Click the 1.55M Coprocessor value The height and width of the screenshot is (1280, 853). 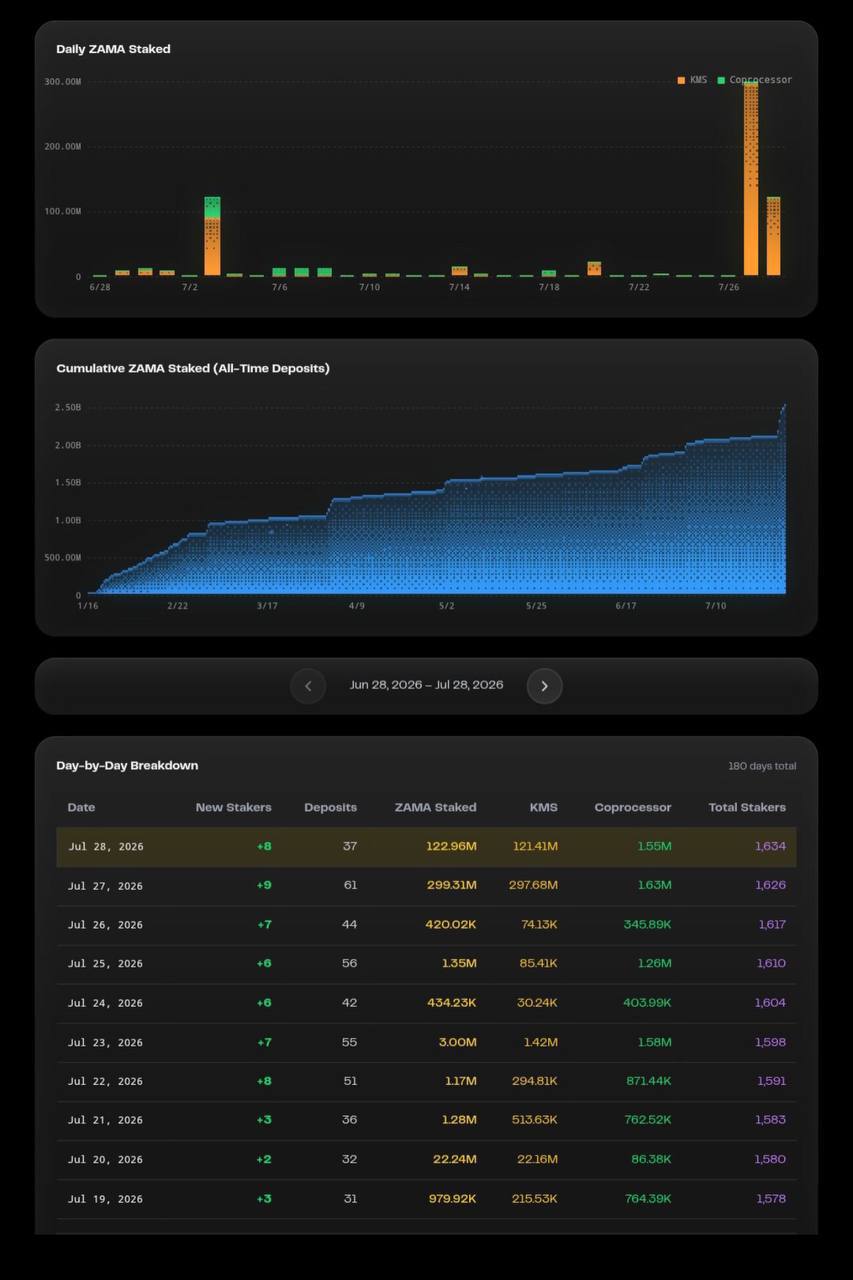655,846
